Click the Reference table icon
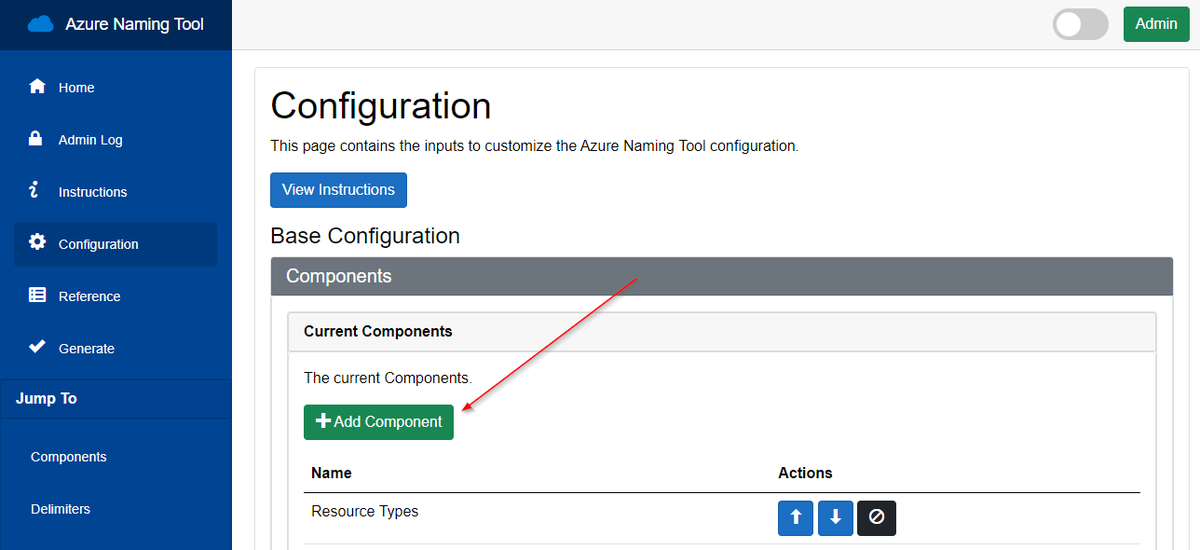 tap(37, 295)
